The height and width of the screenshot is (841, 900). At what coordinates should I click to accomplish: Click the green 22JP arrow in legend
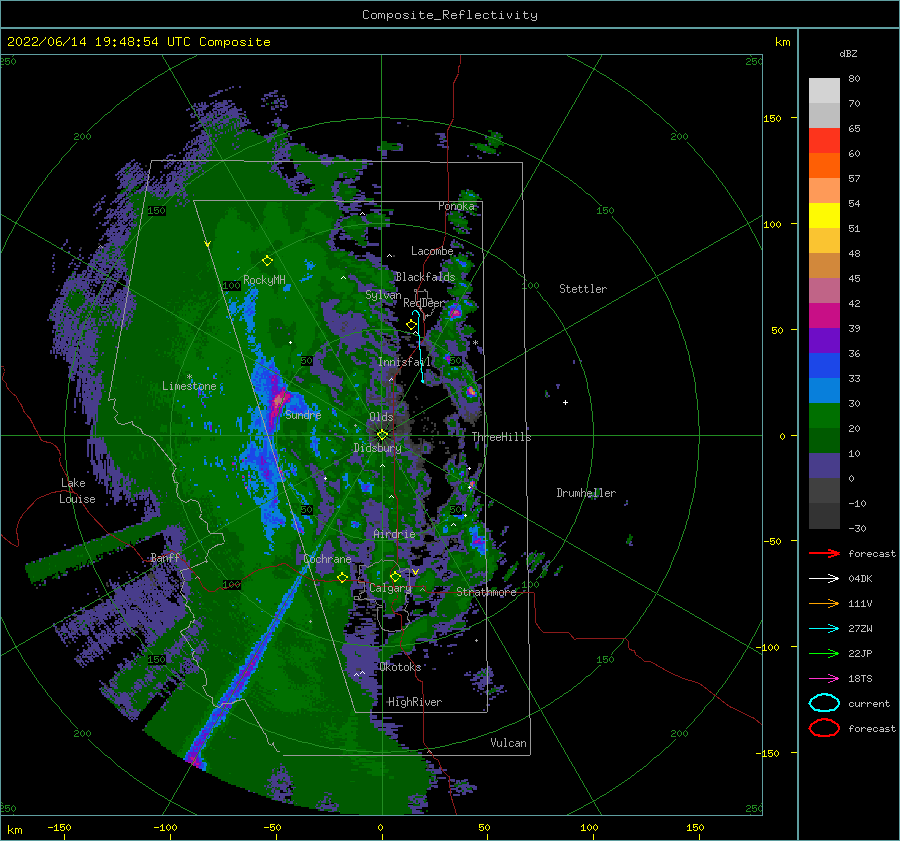coord(824,653)
